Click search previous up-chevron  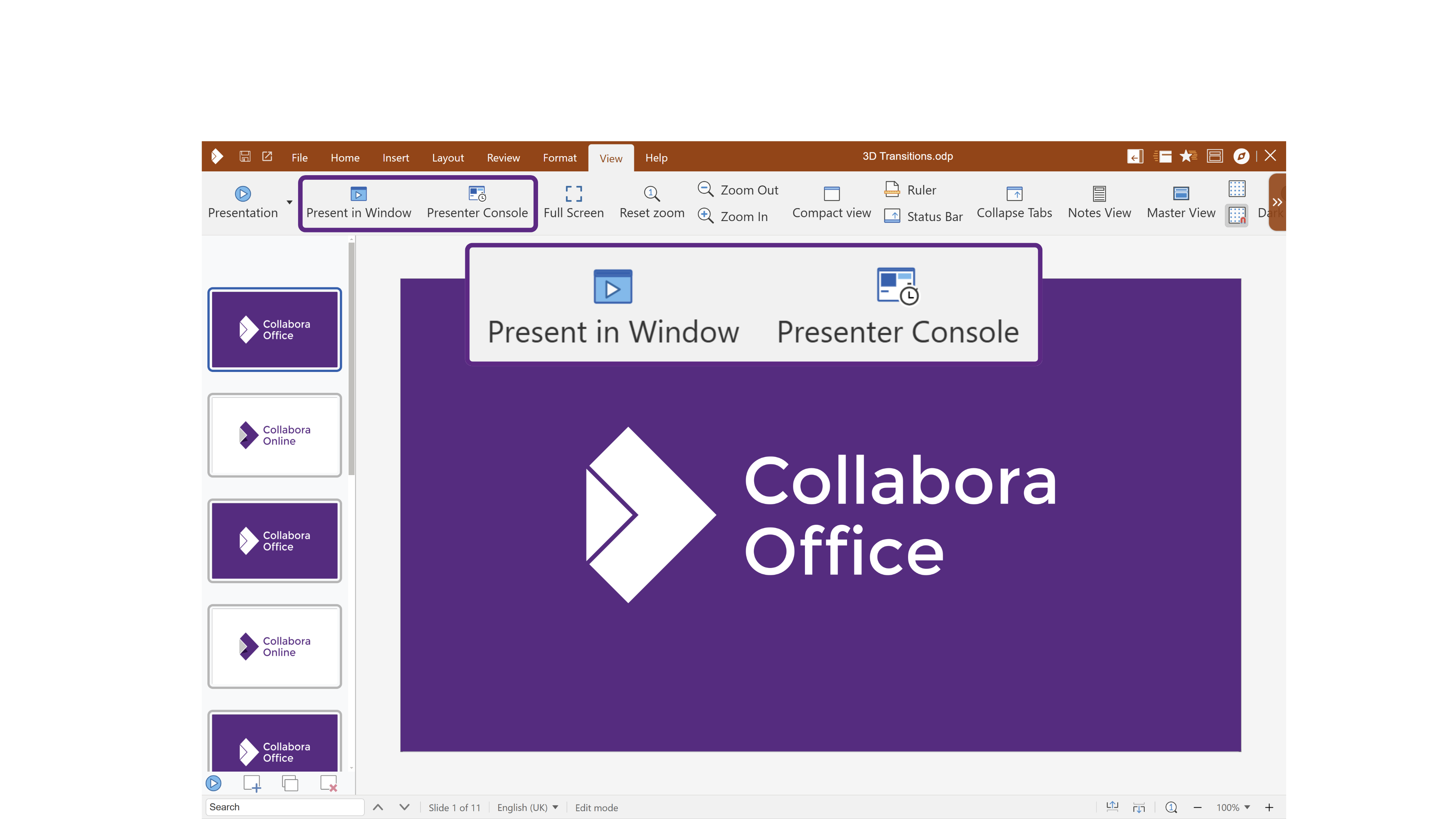tap(378, 807)
